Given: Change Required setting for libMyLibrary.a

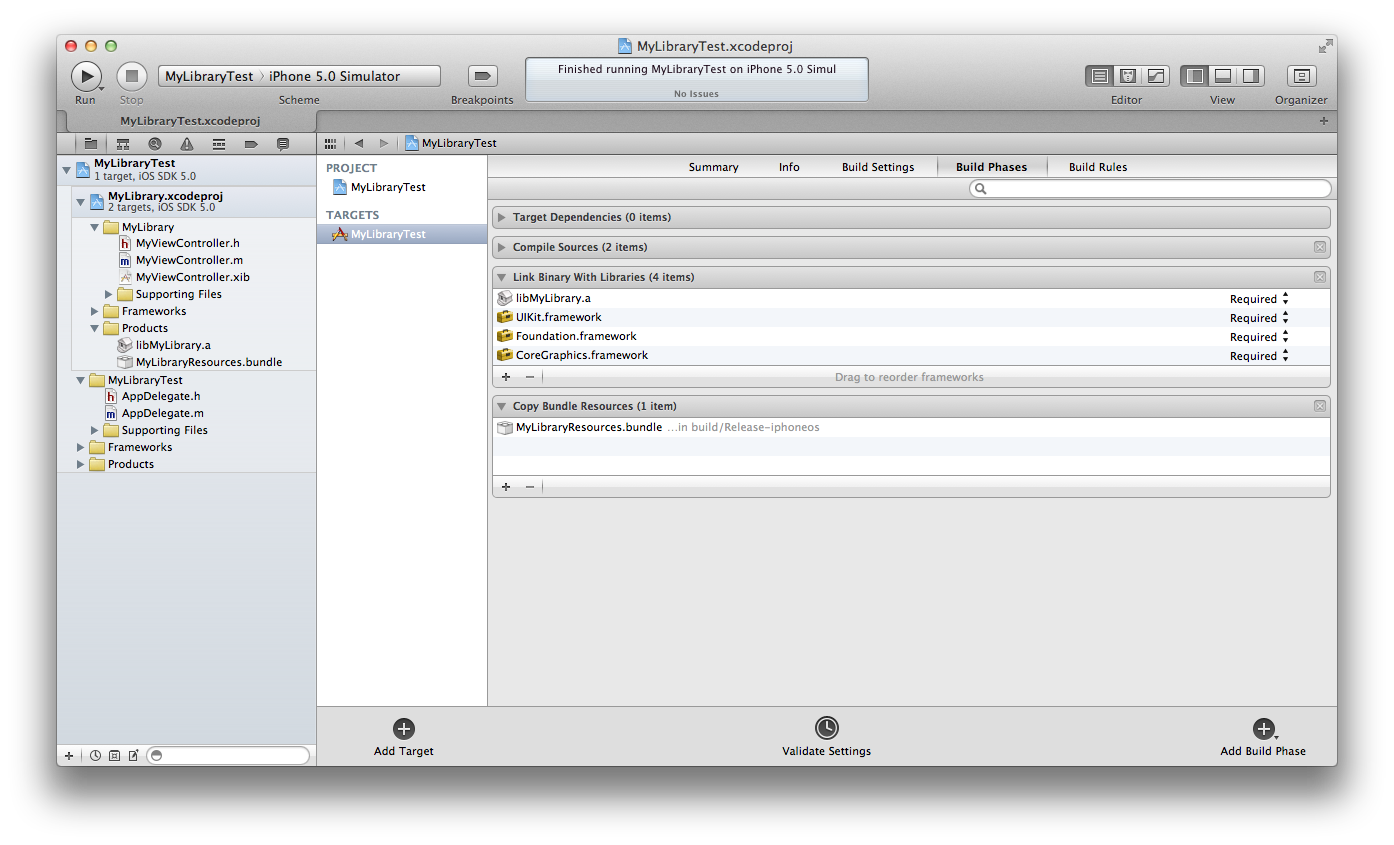Looking at the screenshot, I should [x=1259, y=299].
